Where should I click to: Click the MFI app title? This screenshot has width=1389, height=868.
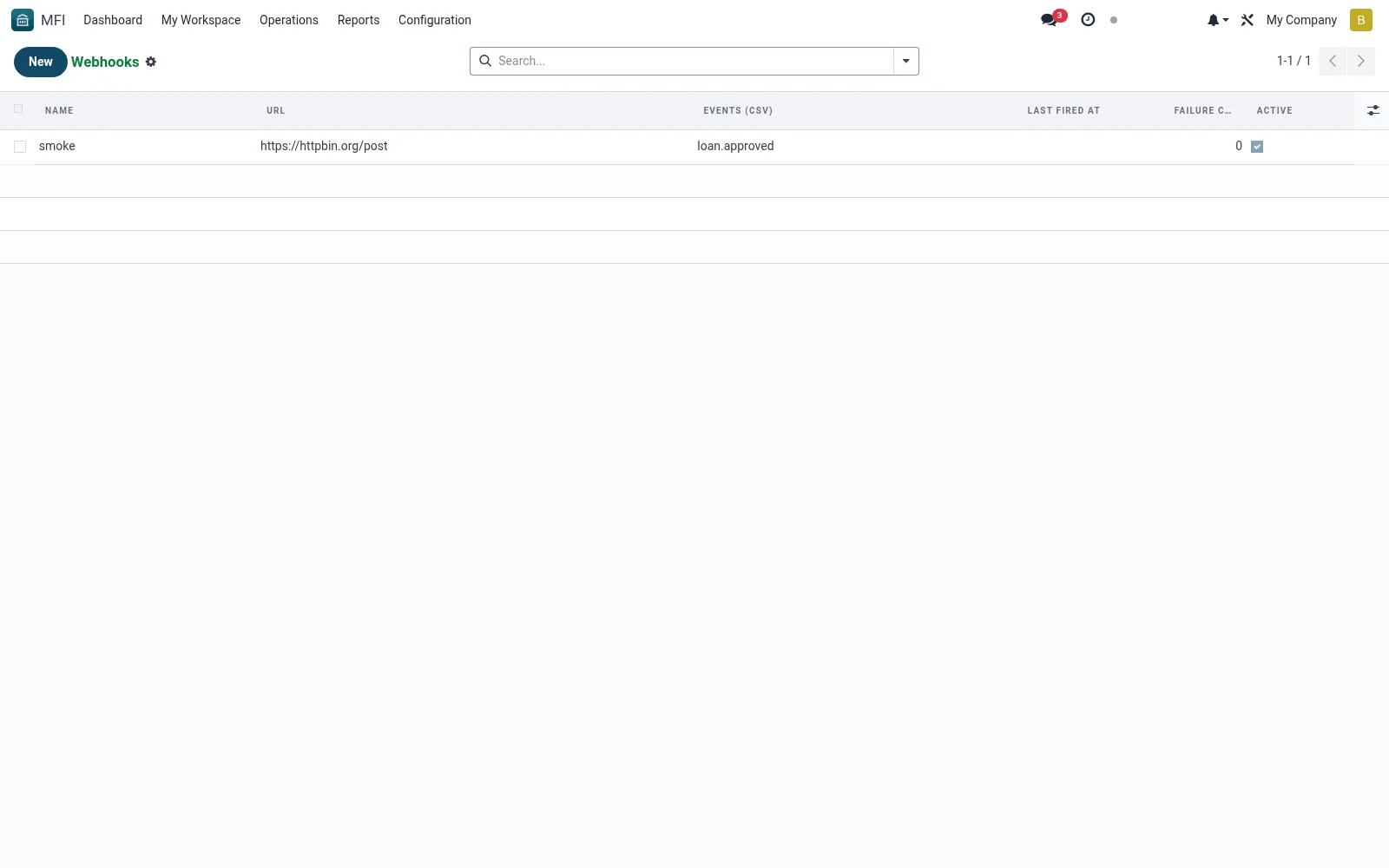53,20
